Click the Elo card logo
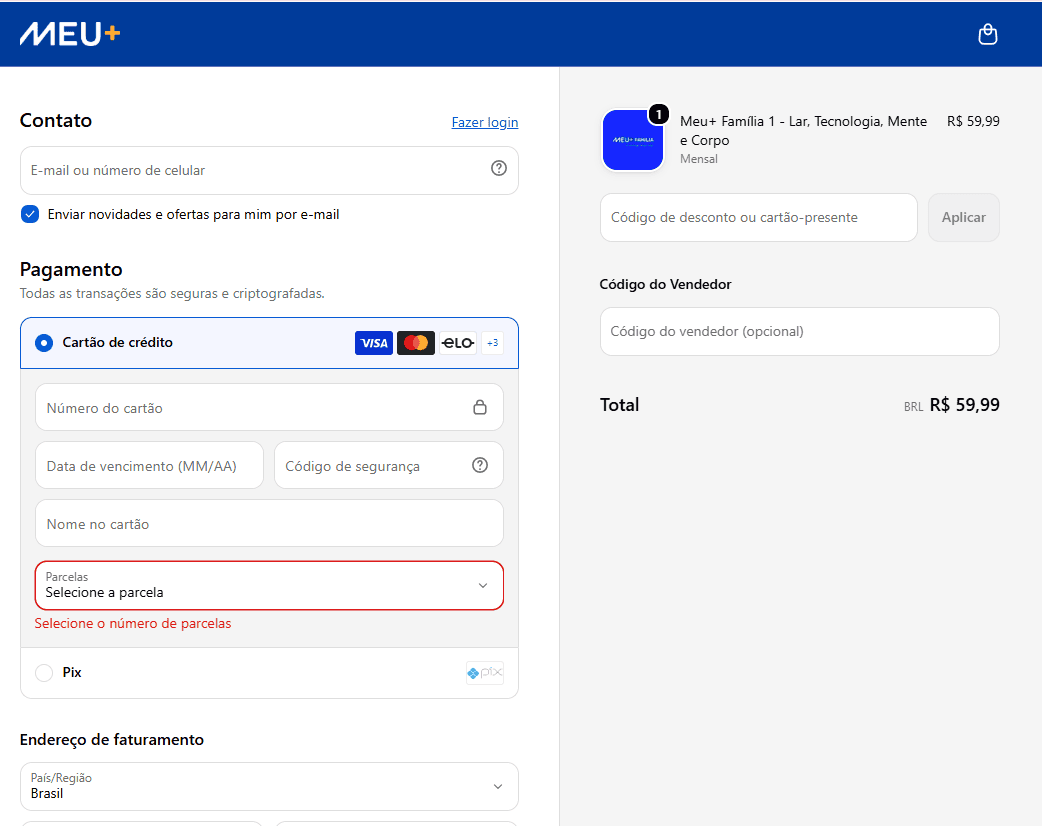The width and height of the screenshot is (1042, 826). pyautogui.click(x=458, y=343)
